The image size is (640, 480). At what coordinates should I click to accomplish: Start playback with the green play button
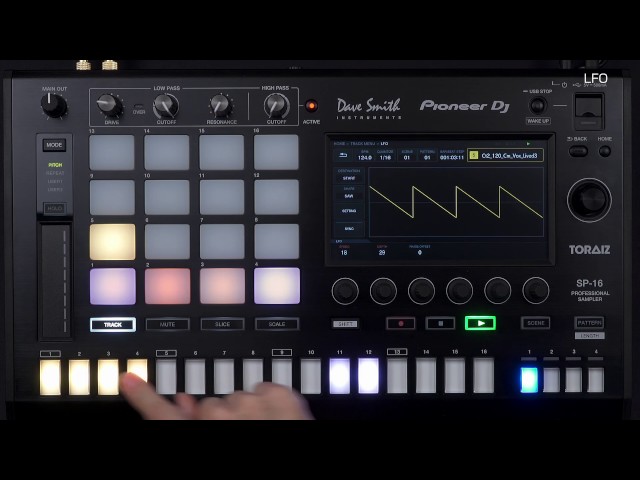click(x=481, y=323)
